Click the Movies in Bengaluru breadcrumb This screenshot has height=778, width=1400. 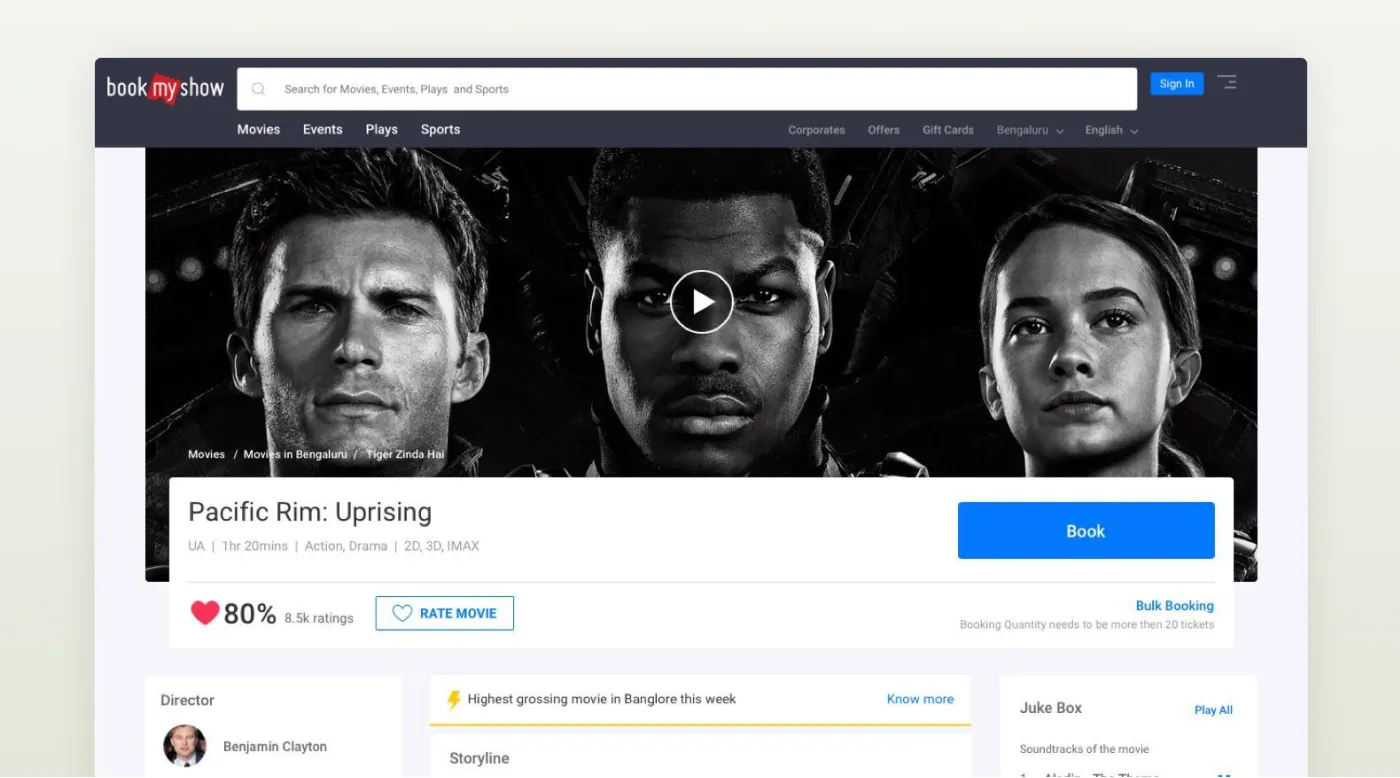(295, 454)
